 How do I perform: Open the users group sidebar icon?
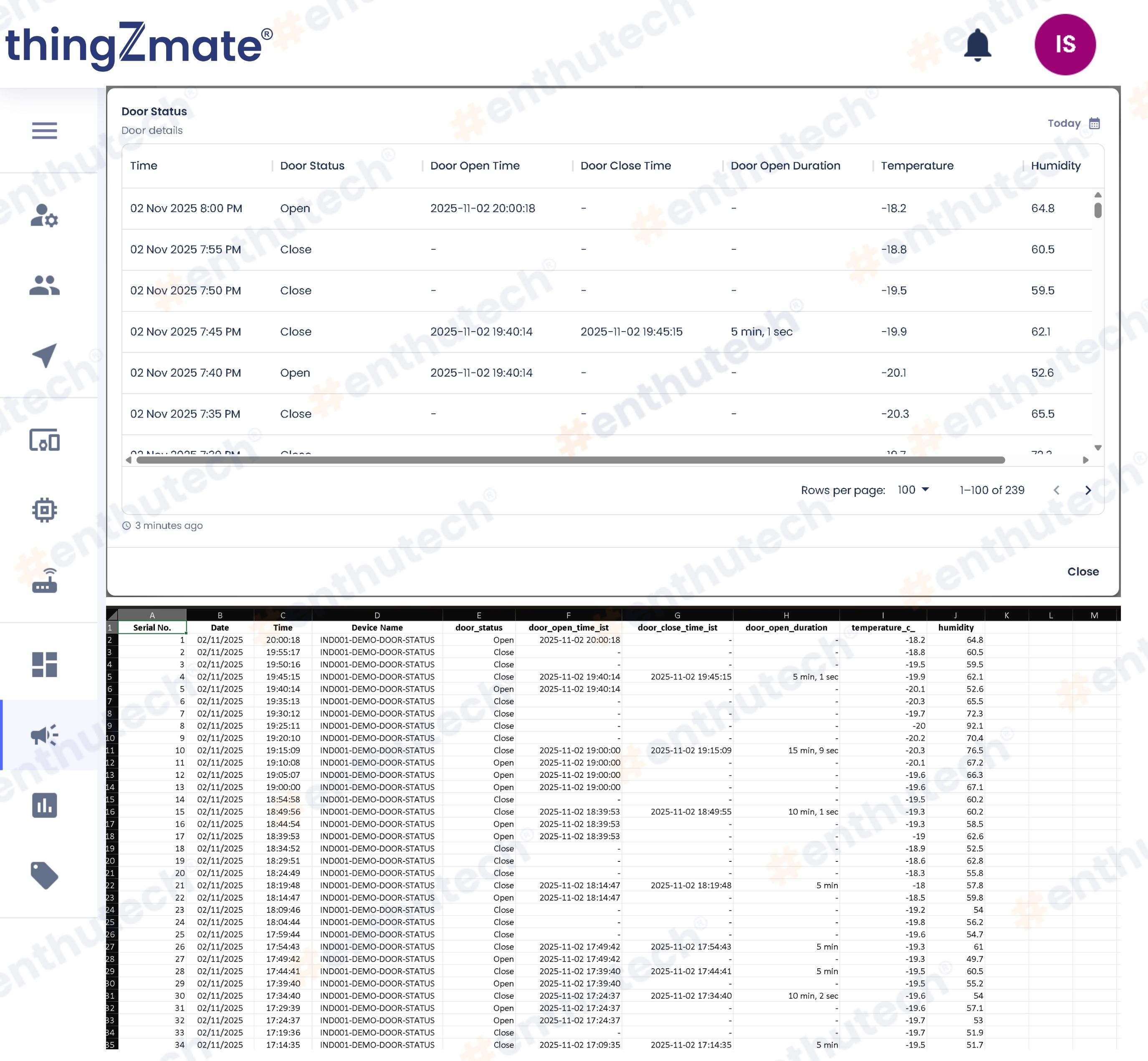pos(44,285)
